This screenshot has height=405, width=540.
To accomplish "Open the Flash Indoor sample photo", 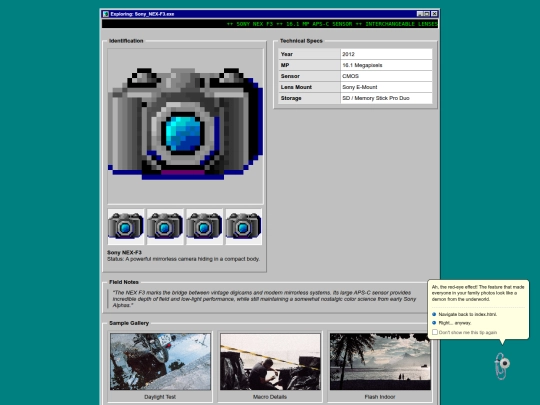I will click(x=380, y=362).
